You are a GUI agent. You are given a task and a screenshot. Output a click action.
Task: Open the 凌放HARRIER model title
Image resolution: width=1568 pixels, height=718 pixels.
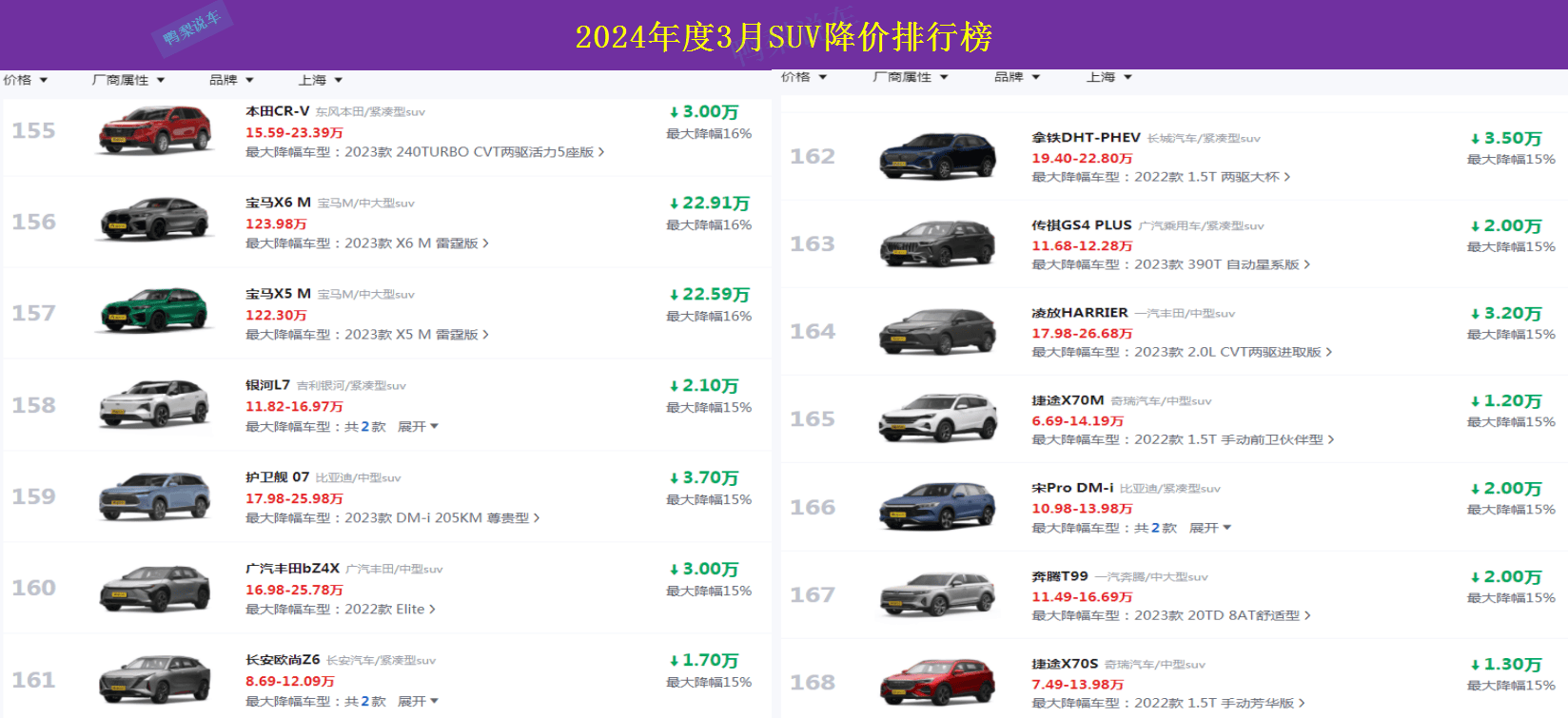click(1080, 313)
